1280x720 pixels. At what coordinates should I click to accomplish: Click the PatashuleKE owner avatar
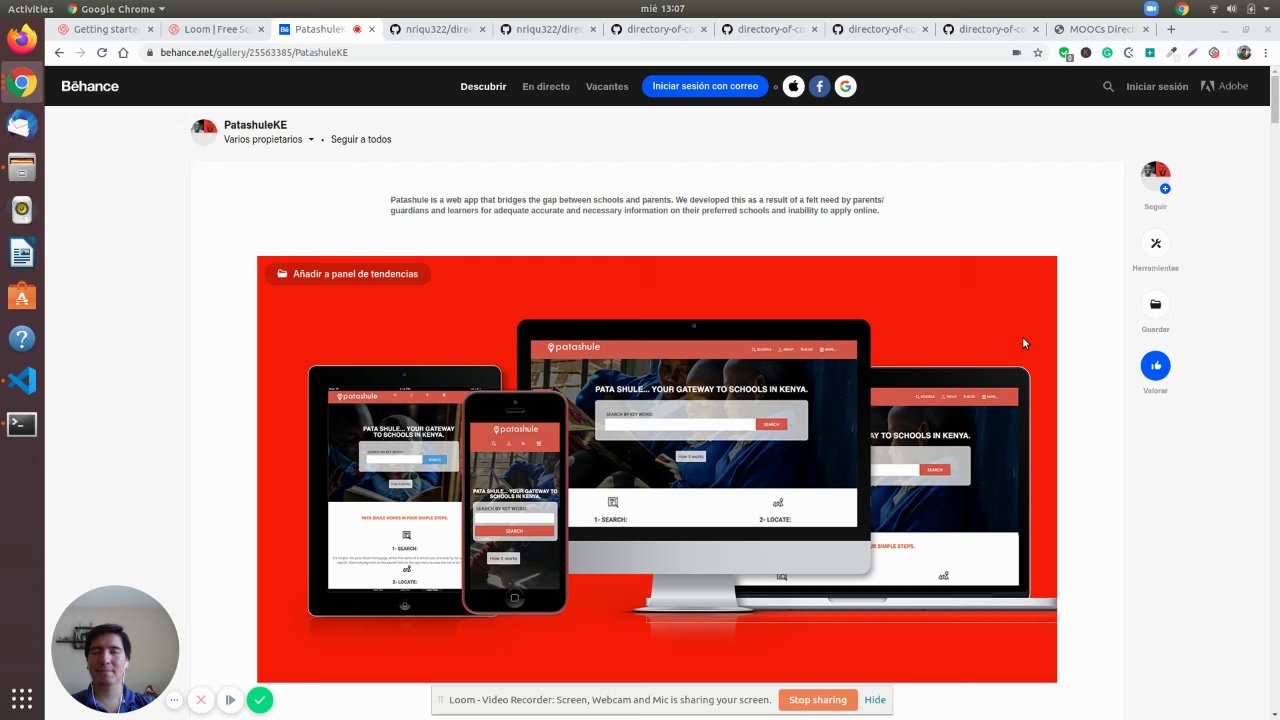point(204,132)
